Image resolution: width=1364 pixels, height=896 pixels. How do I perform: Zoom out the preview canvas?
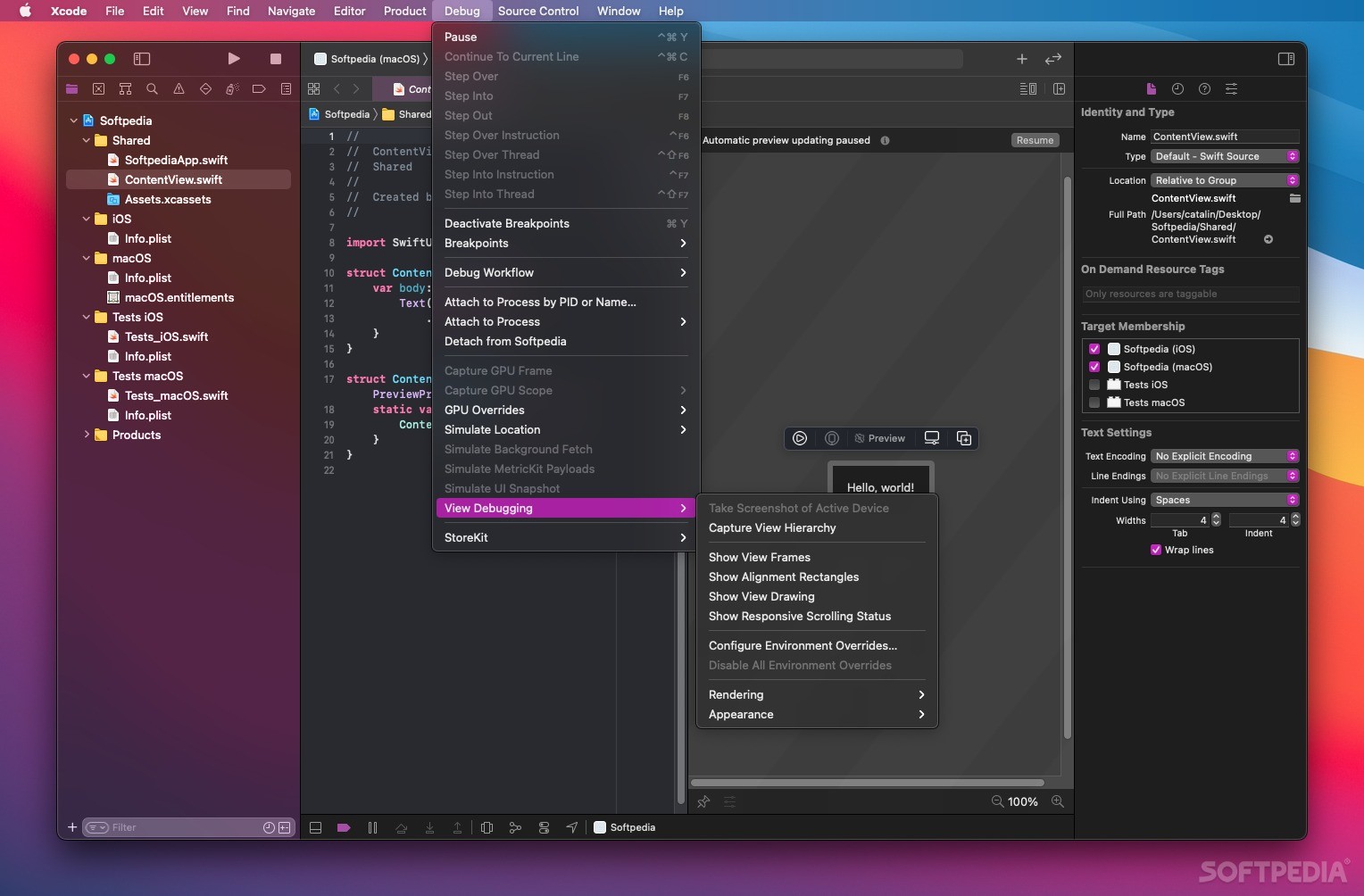997,801
